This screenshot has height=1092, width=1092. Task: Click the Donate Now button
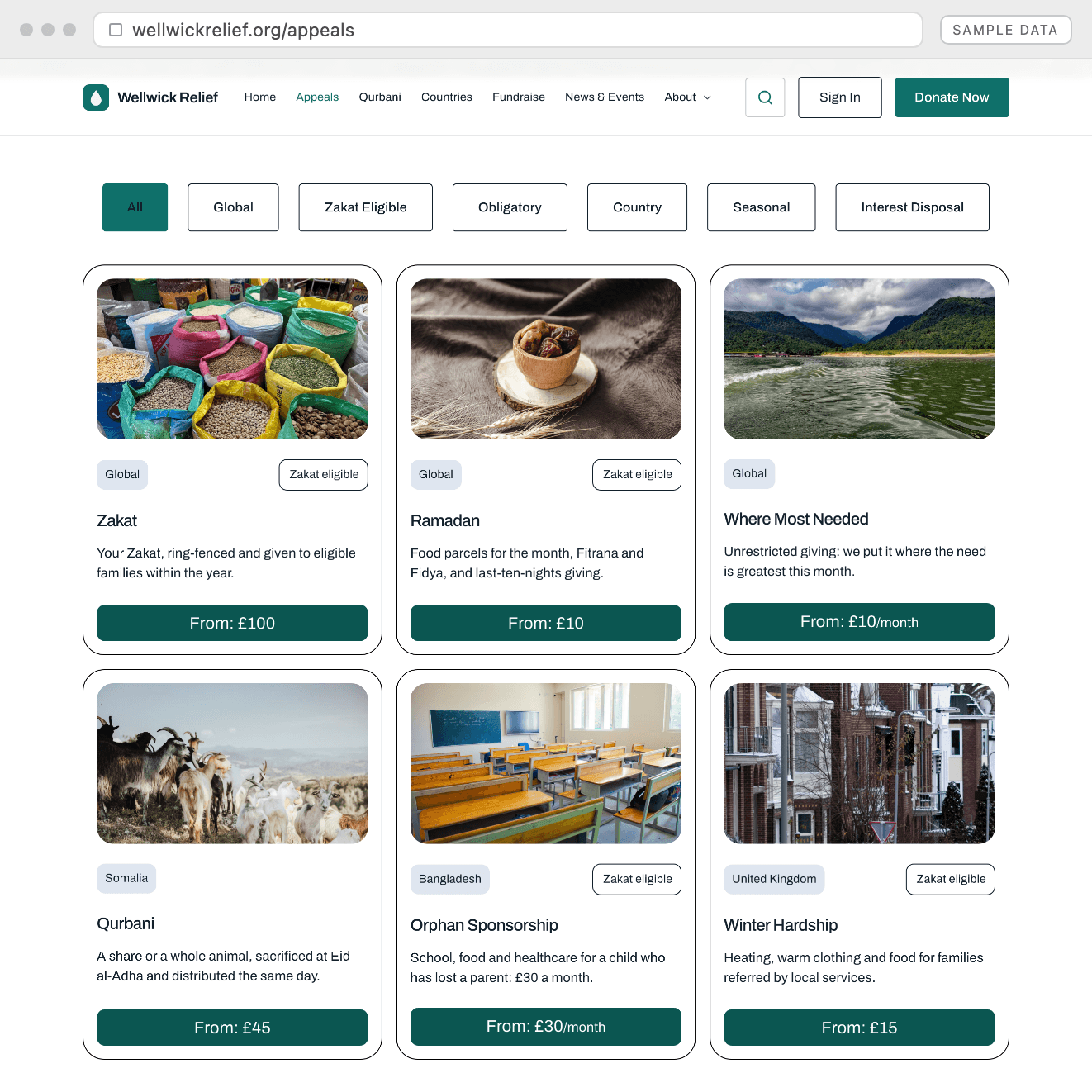click(x=952, y=97)
